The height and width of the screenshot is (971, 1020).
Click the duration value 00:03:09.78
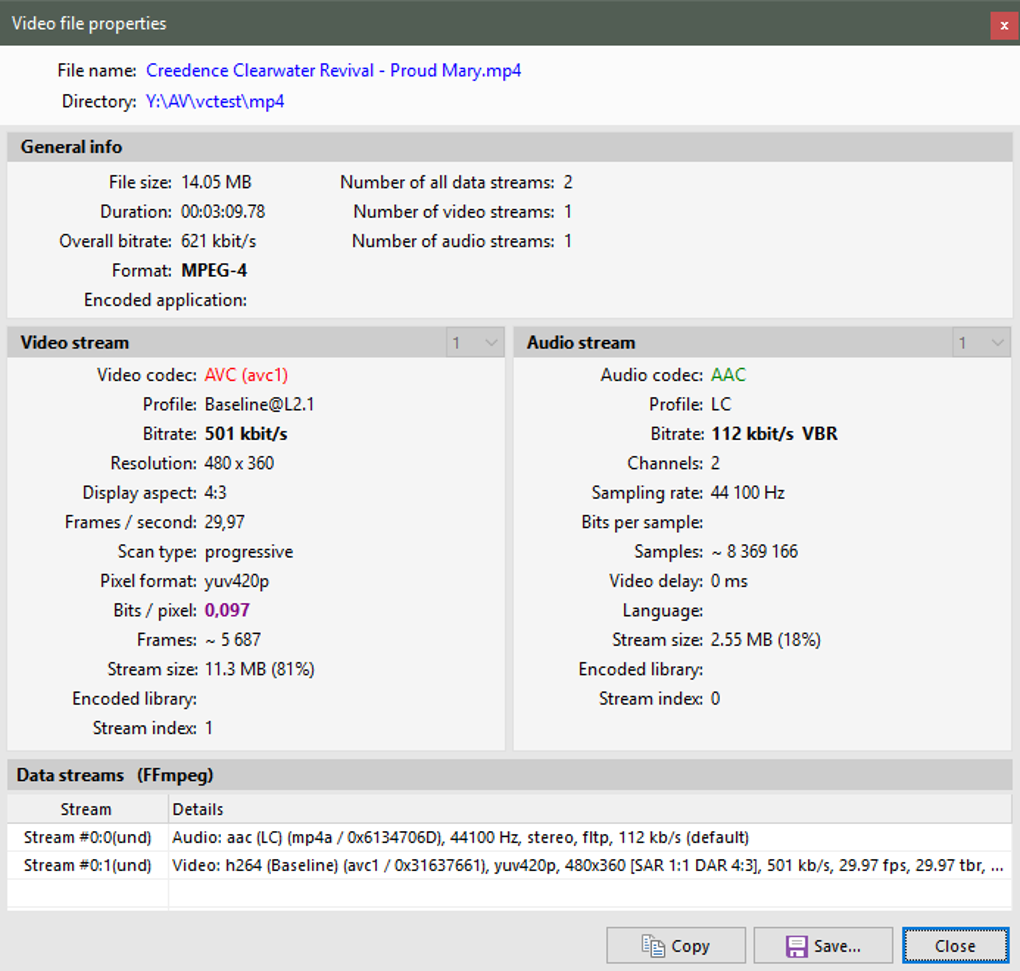point(223,211)
